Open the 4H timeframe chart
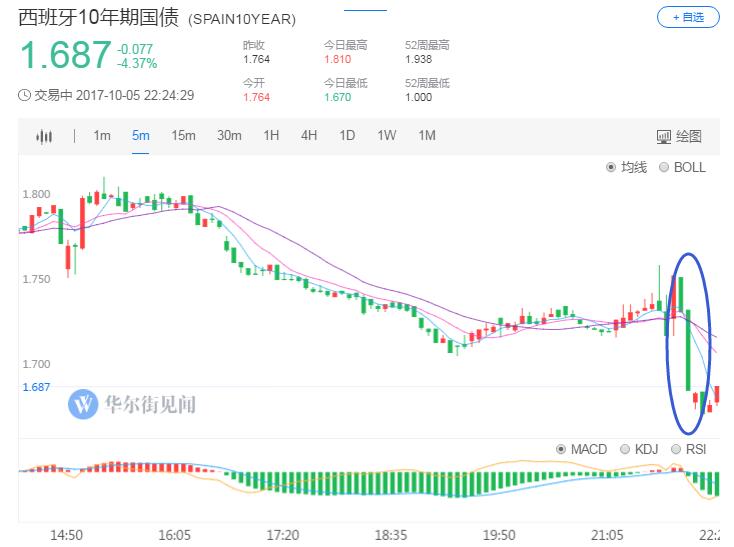The image size is (734, 547). click(309, 136)
